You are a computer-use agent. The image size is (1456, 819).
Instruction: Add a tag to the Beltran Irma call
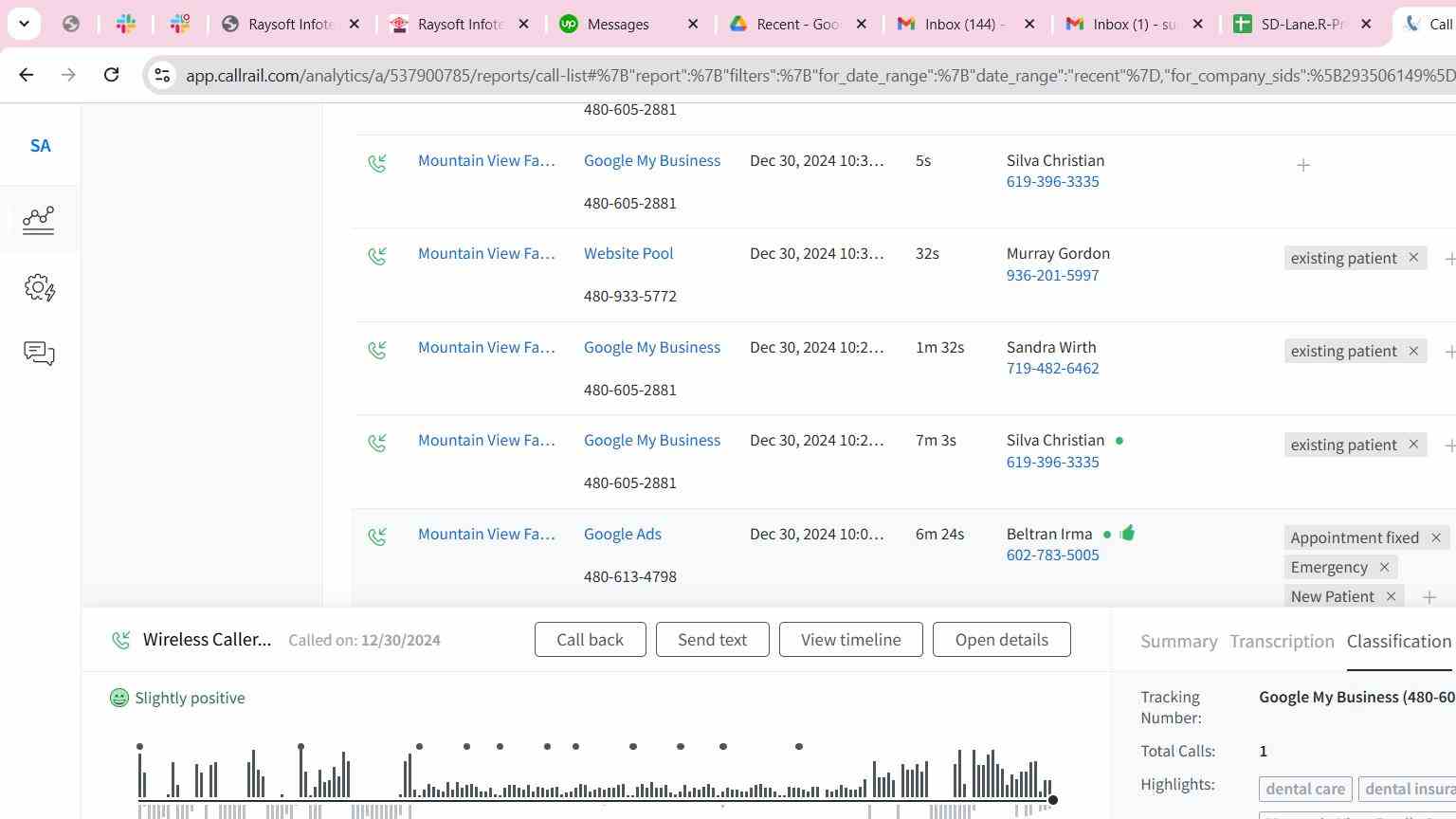[1429, 597]
